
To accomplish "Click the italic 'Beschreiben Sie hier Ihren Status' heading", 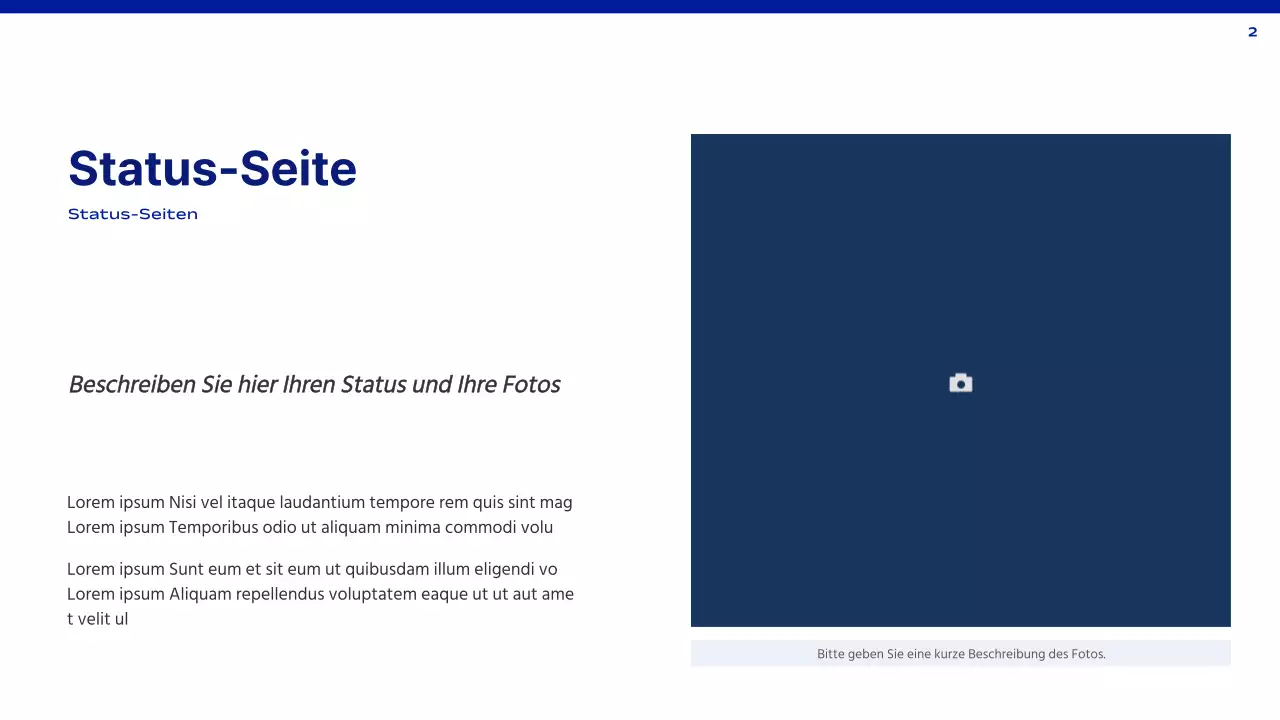I will click(314, 385).
